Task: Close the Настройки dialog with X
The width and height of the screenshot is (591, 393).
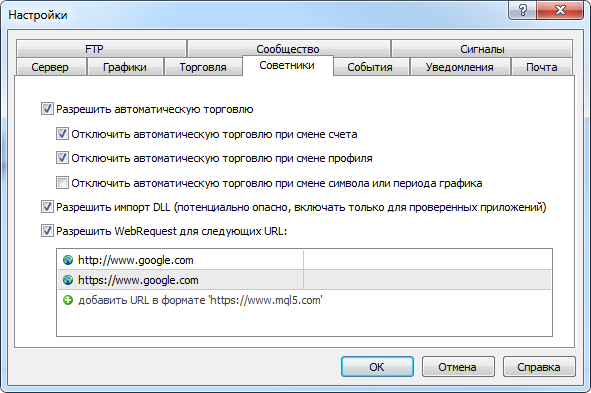Action: tap(560, 10)
